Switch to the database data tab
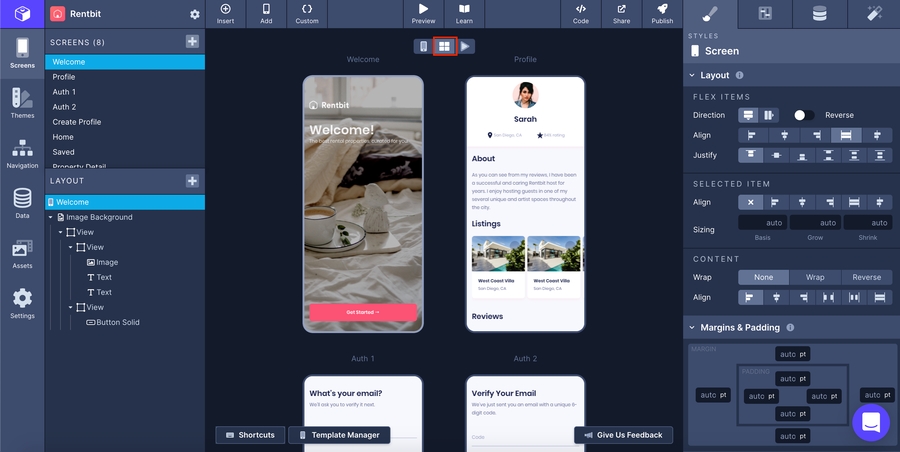900x452 pixels. click(x=819, y=14)
